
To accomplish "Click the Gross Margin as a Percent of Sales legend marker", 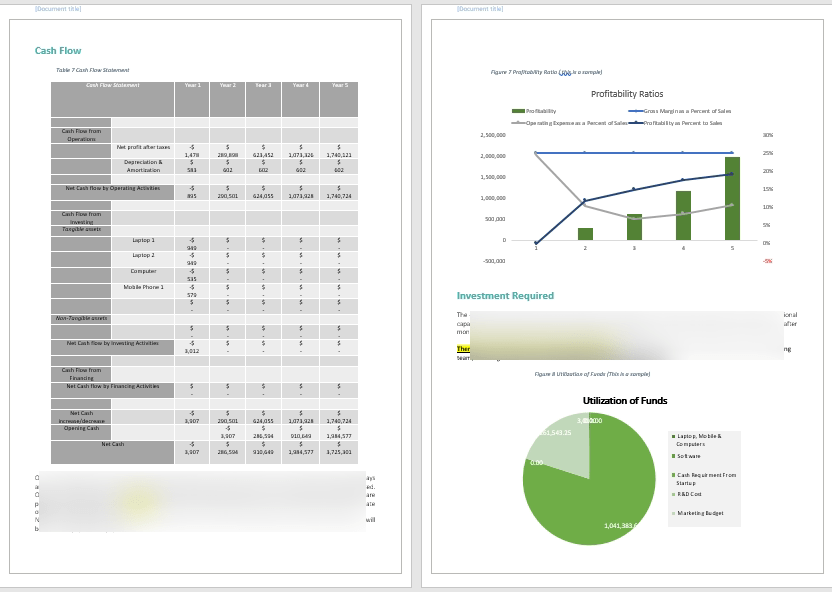I will [x=637, y=110].
